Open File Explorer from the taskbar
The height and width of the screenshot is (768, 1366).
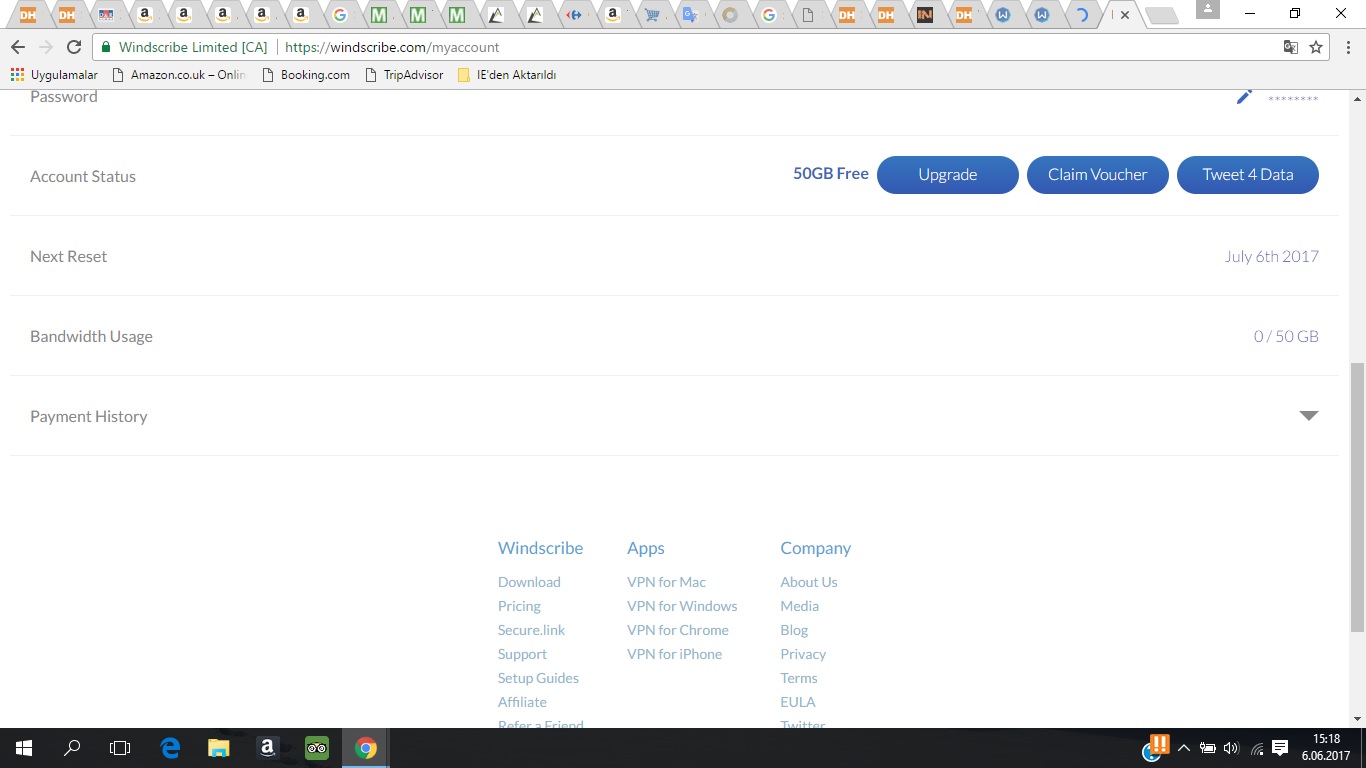[x=218, y=748]
